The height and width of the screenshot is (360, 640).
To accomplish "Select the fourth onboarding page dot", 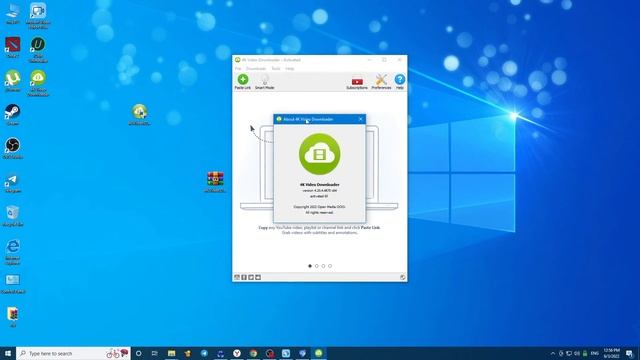I will click(x=330, y=266).
